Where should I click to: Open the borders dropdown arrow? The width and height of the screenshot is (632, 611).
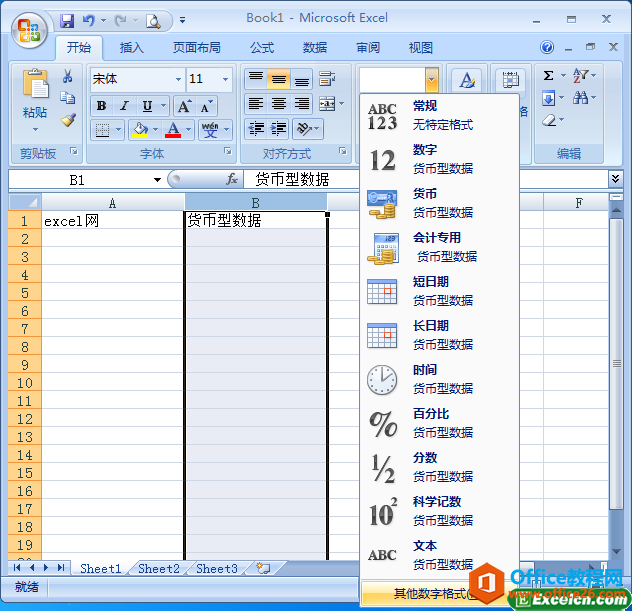(118, 130)
